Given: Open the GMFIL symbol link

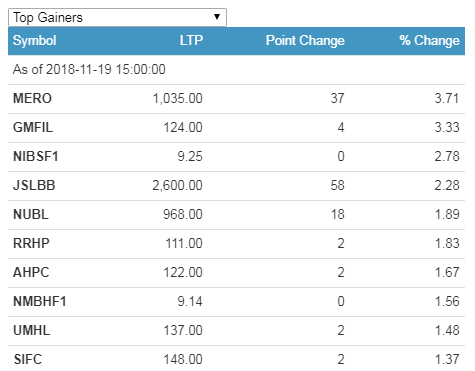Looking at the screenshot, I should (x=33, y=128).
